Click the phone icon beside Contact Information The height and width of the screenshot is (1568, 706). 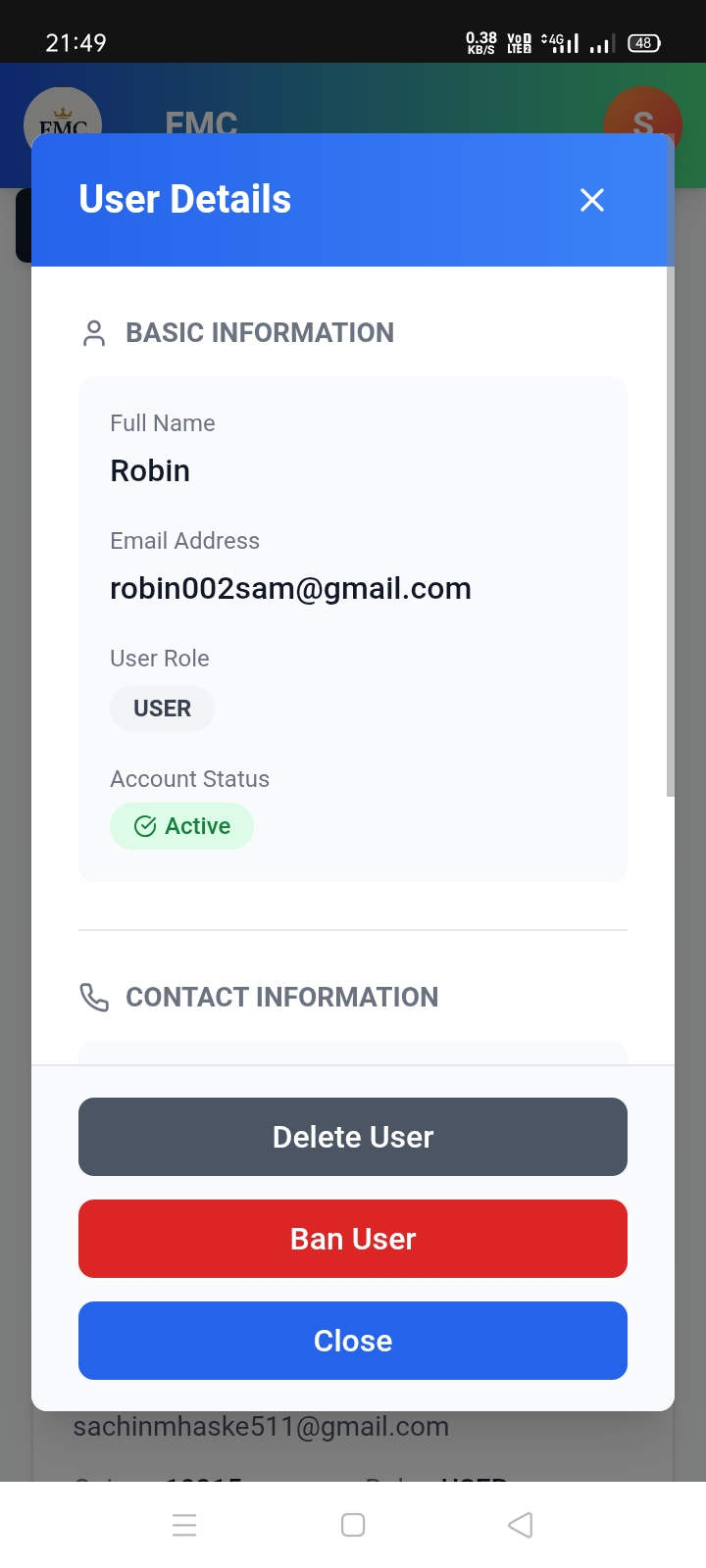(x=94, y=998)
